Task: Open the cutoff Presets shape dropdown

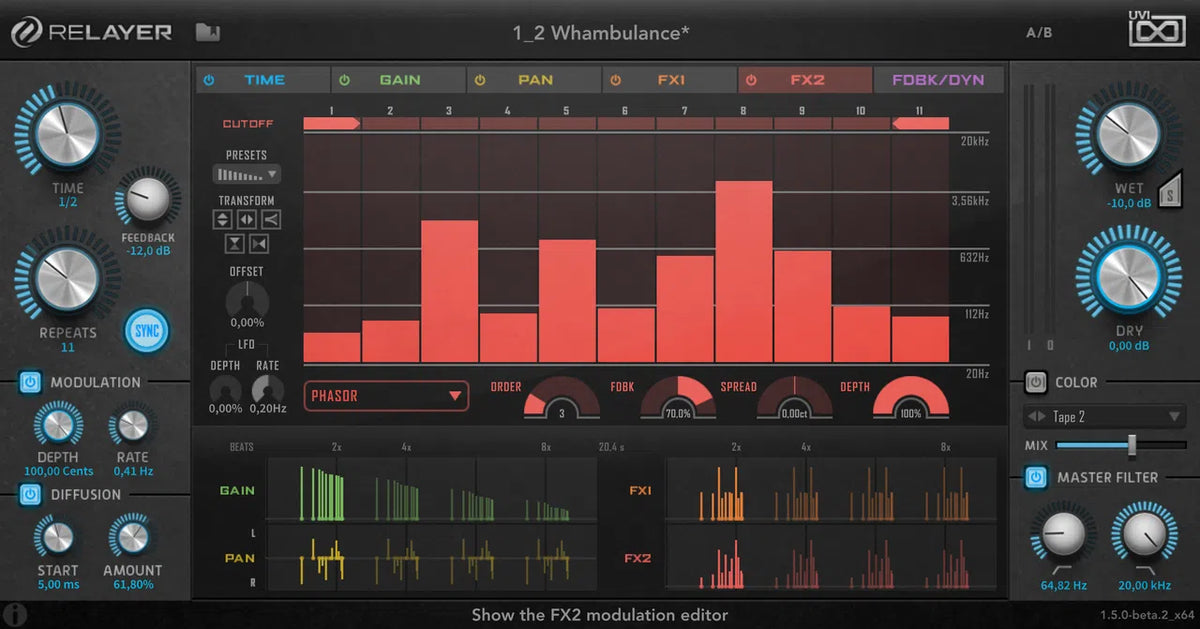Action: [x=246, y=174]
